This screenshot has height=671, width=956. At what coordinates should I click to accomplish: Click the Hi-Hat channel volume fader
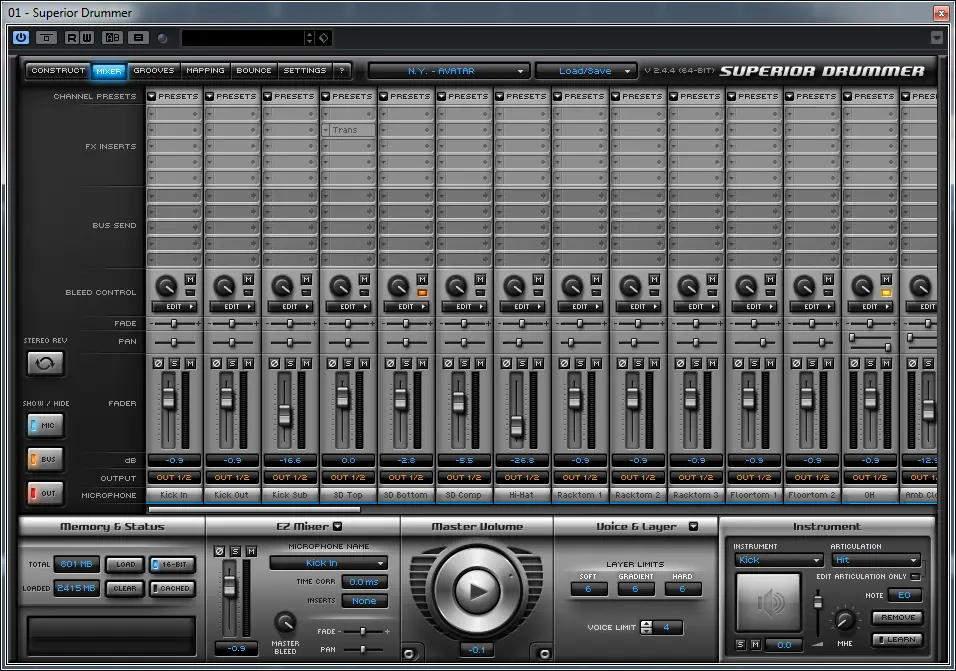click(516, 426)
